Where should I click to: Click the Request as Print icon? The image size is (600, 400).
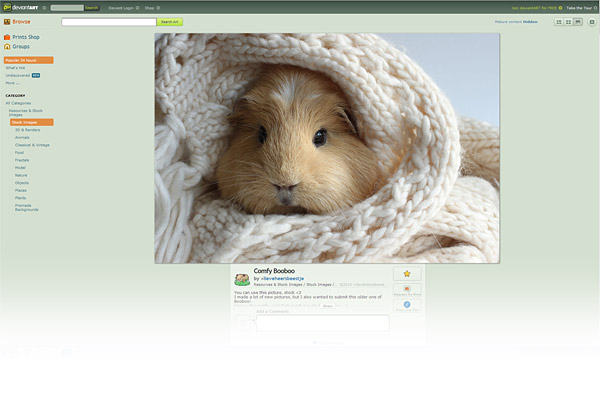coord(407,289)
